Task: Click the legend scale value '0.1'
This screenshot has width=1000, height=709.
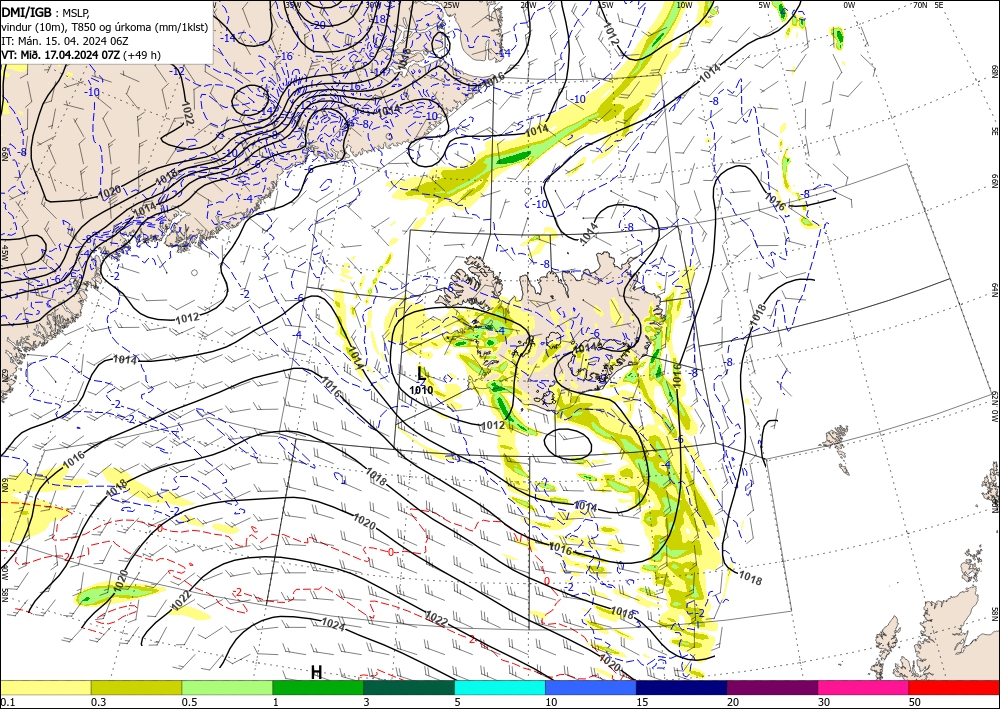Action: tap(6, 702)
